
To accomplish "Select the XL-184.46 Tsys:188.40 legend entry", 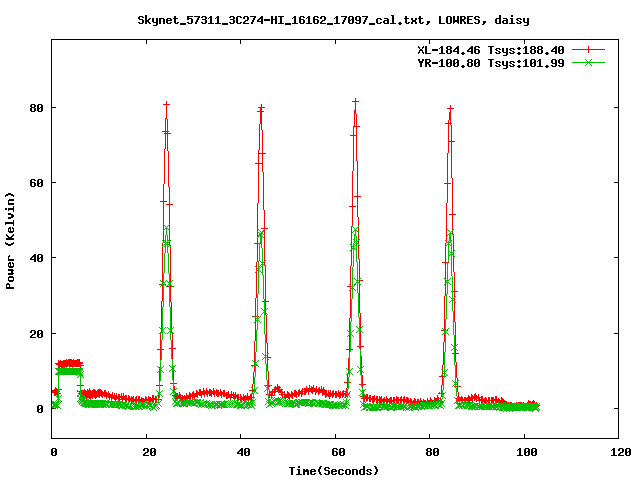I will pyautogui.click(x=491, y=50).
